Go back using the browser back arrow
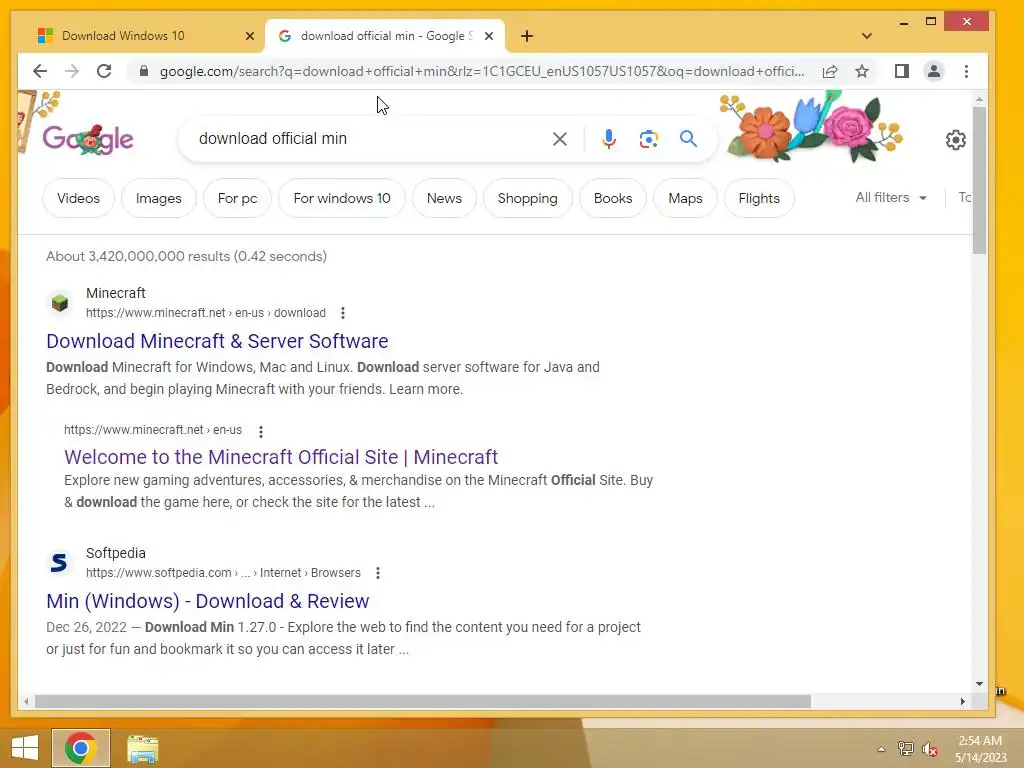The image size is (1024, 768). point(40,71)
